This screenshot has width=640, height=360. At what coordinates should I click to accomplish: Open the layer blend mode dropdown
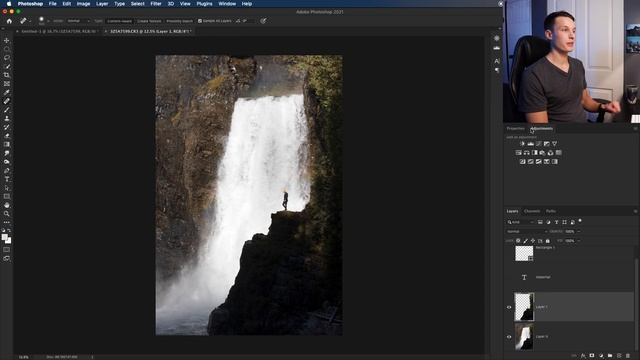(527, 231)
